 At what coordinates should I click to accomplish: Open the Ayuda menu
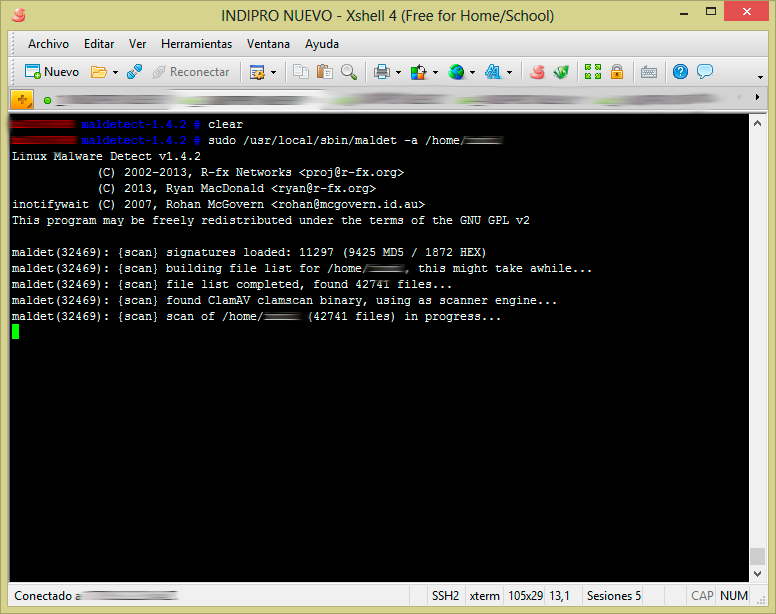coord(322,44)
